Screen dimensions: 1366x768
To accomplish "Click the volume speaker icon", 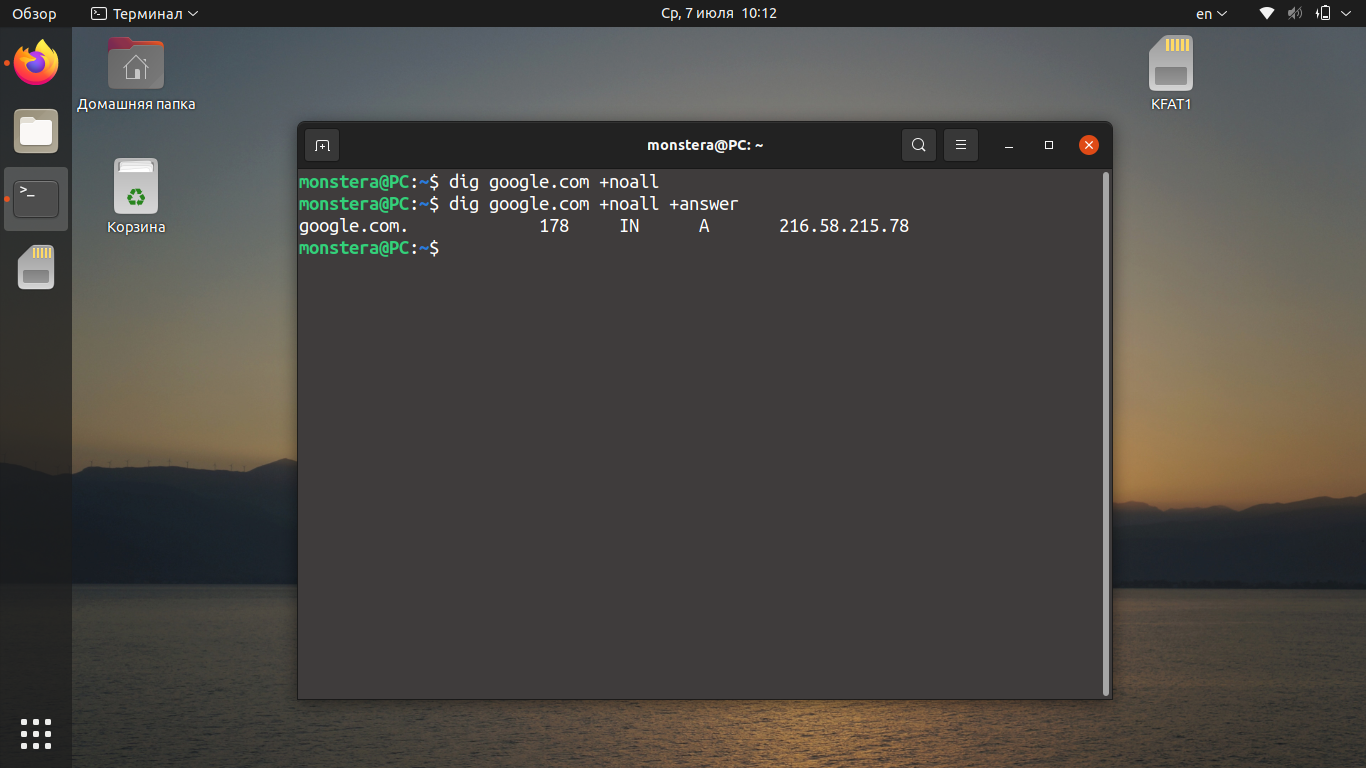I will tap(1295, 14).
